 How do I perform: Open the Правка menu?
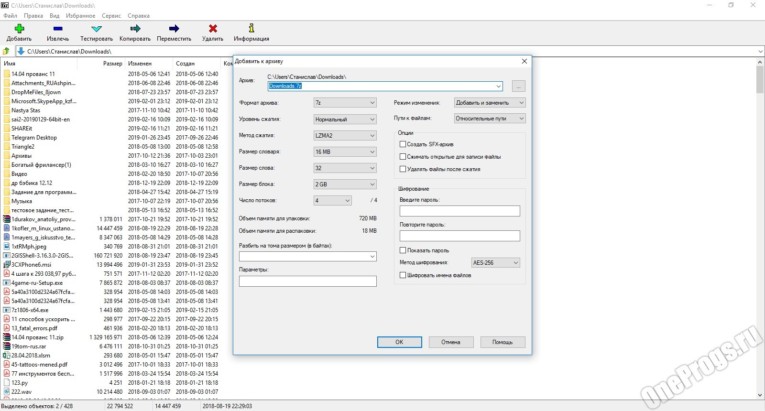click(x=33, y=16)
